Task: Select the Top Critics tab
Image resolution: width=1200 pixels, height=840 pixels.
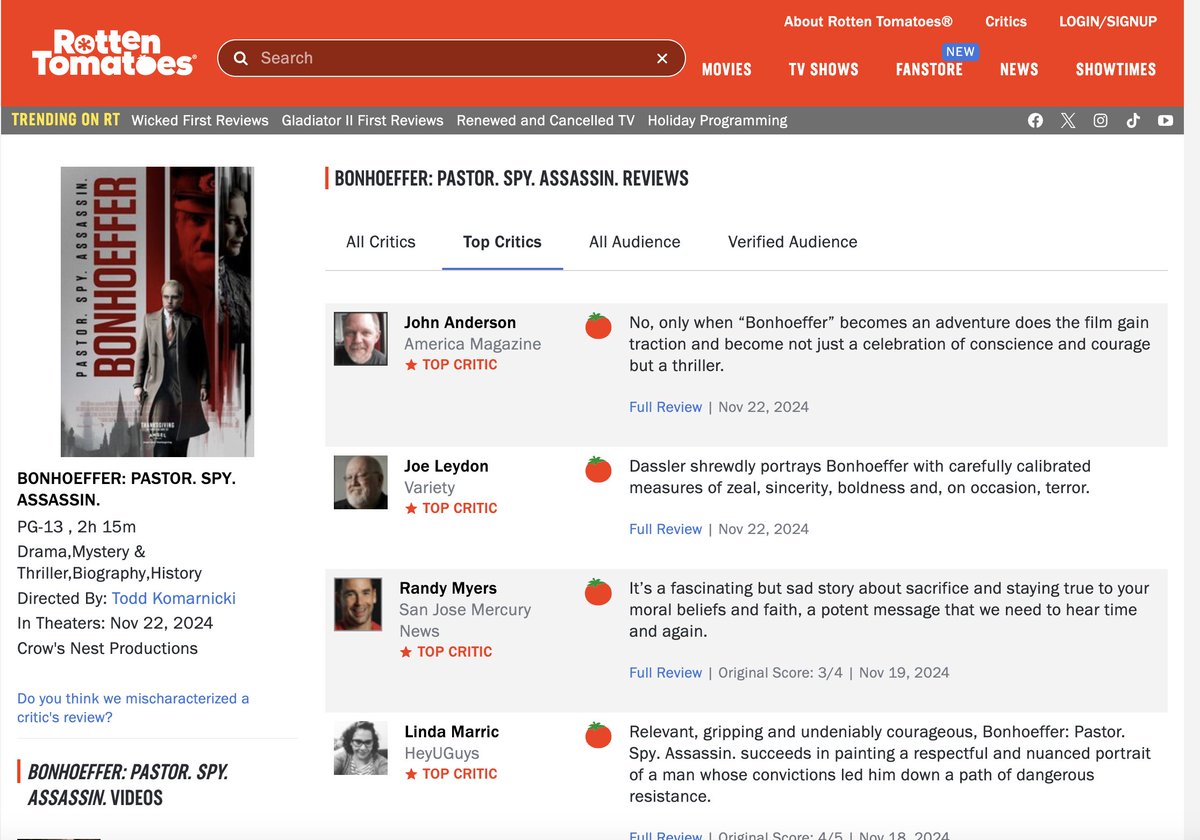Action: [x=502, y=242]
